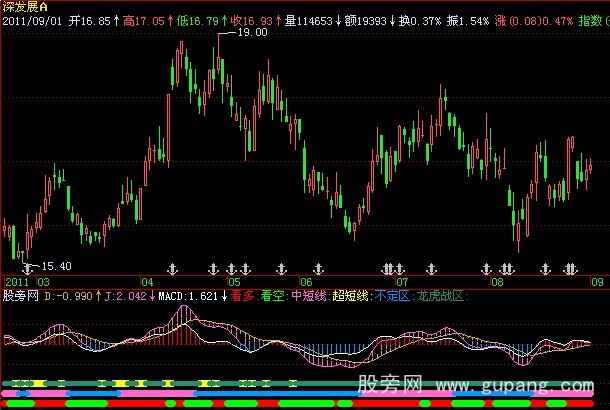610x410 pixels.
Task: Jump to the 08 month timeline label
Action: click(x=498, y=282)
